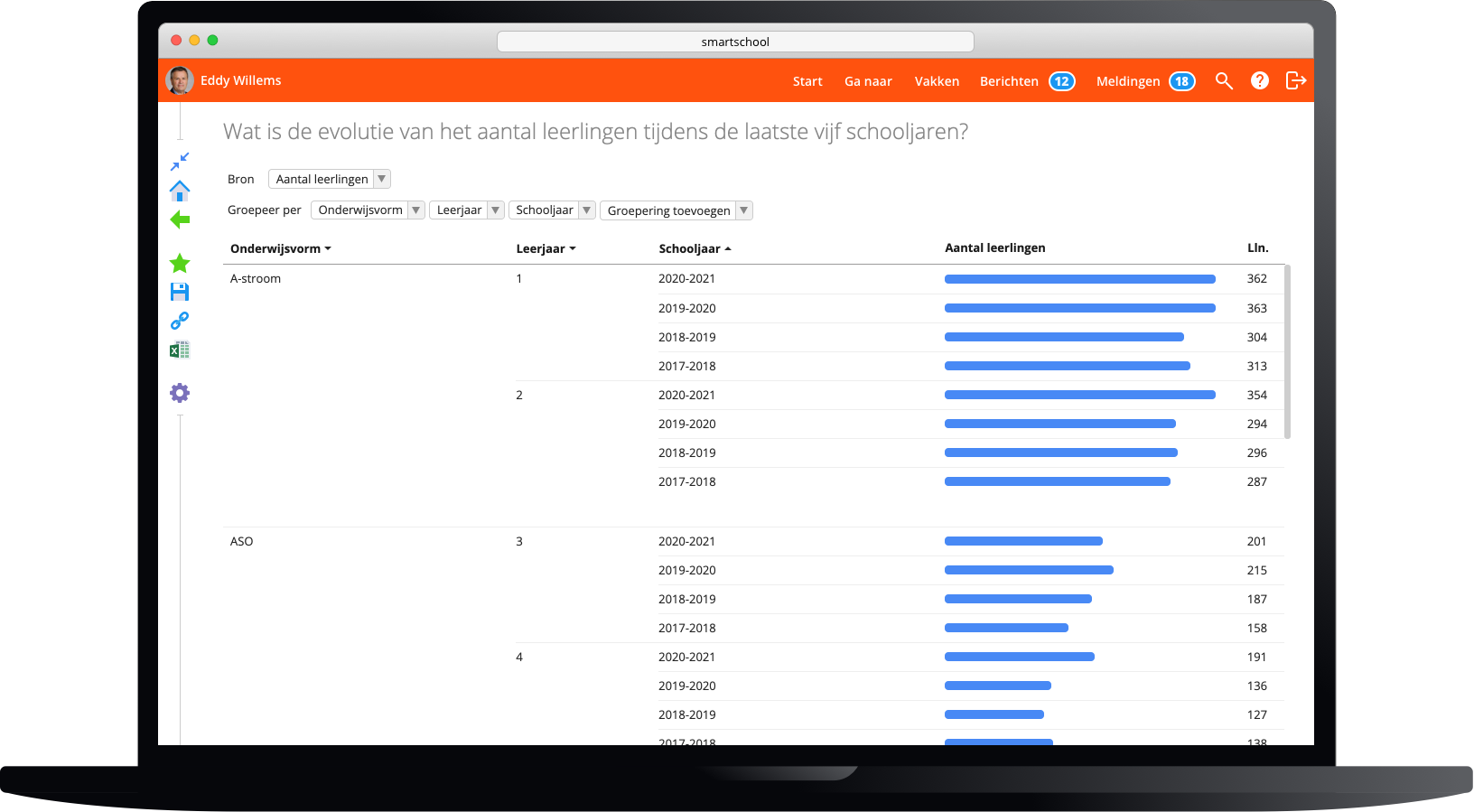Screen dimensions: 1474x812
Task: Open the Bron 'Aantal leerlingen' dropdown
Action: coord(330,179)
